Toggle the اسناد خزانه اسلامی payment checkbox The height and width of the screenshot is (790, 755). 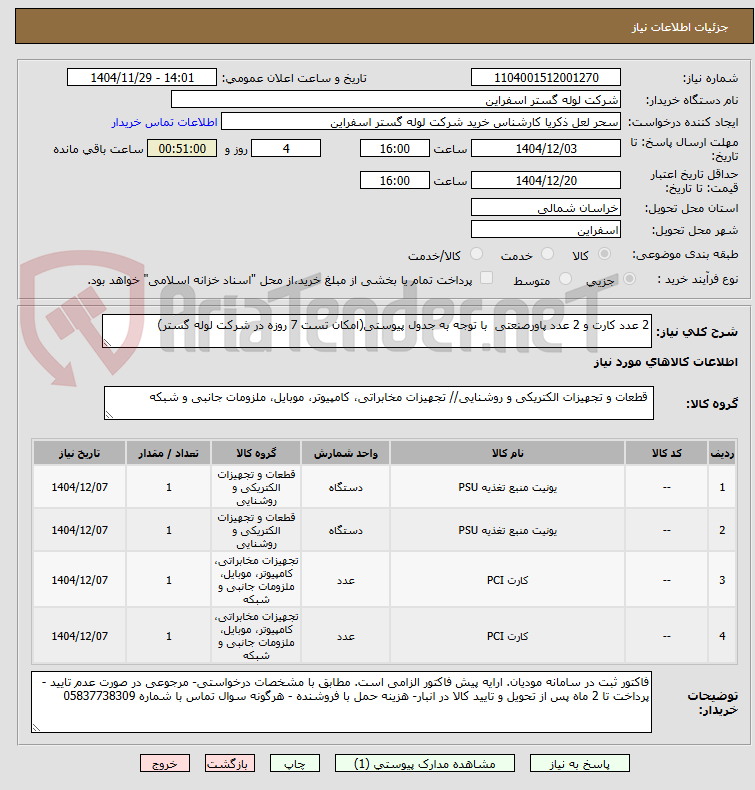[487, 278]
